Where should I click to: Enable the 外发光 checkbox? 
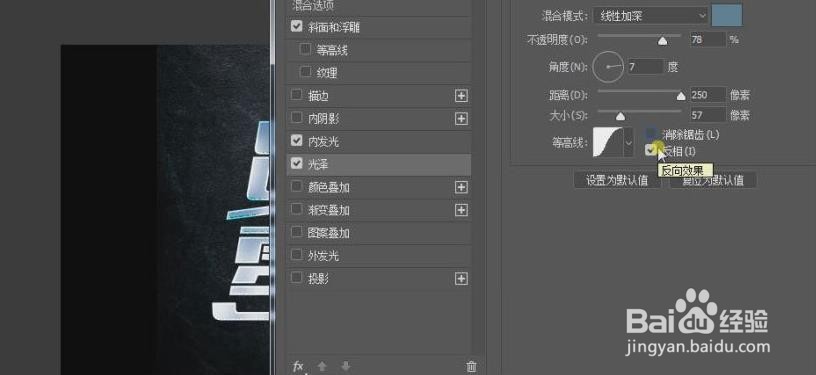point(297,255)
